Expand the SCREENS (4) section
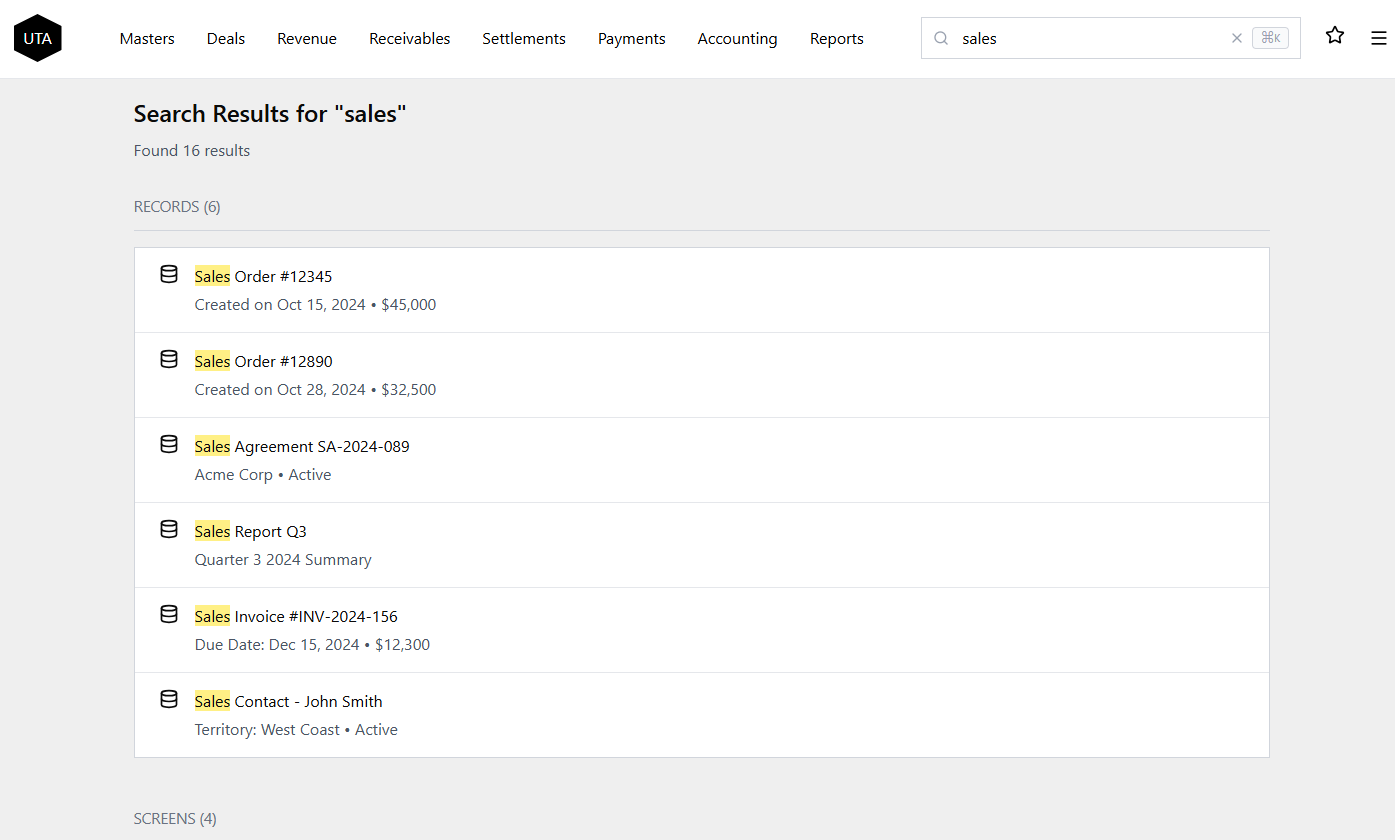 175,818
